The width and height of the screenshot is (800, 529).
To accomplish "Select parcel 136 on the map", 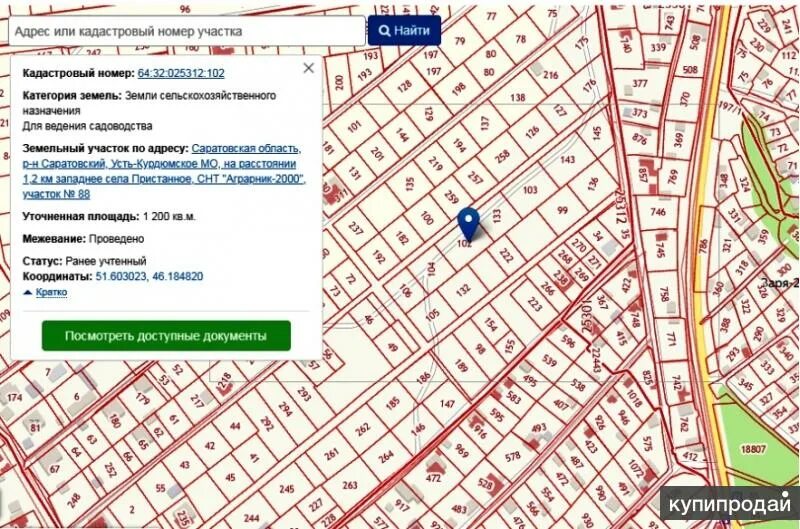I will pos(592,184).
